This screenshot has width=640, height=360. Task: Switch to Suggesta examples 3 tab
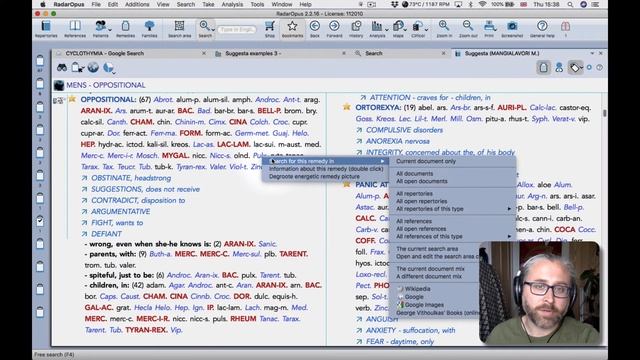tap(253, 53)
